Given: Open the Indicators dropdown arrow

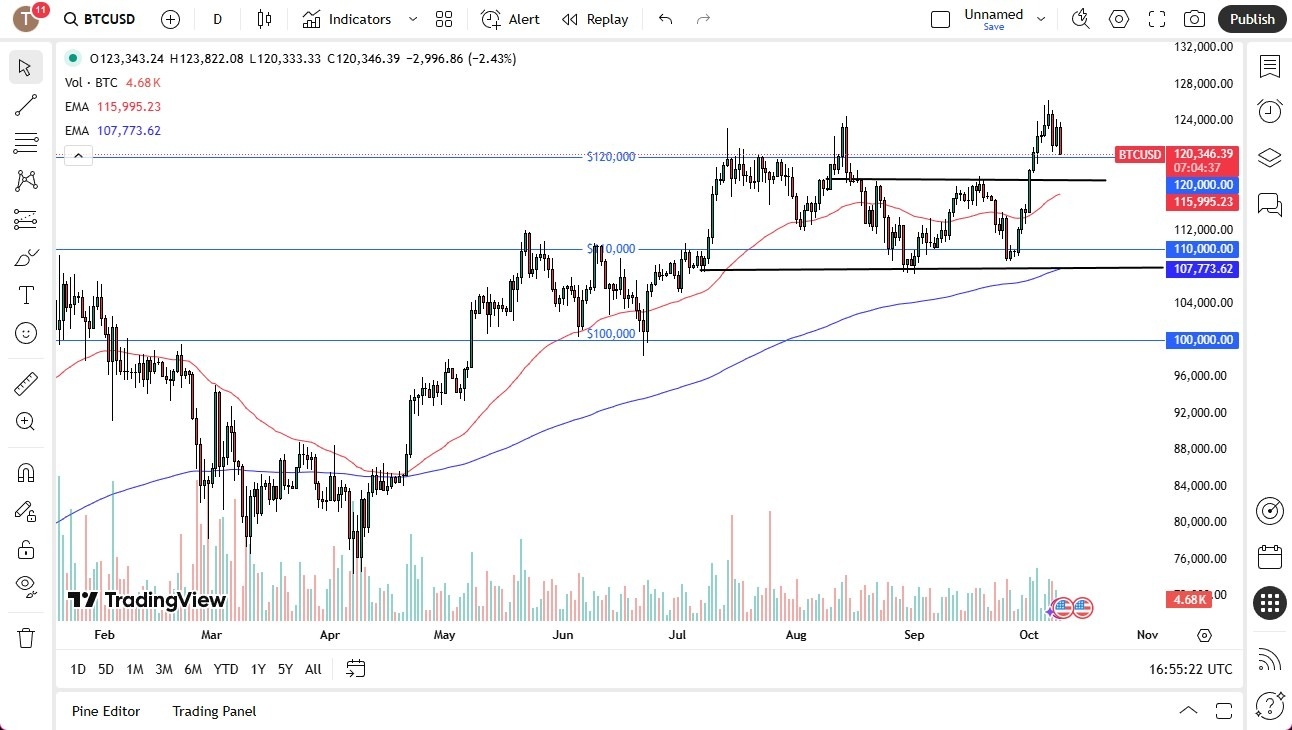Looking at the screenshot, I should click(411, 19).
